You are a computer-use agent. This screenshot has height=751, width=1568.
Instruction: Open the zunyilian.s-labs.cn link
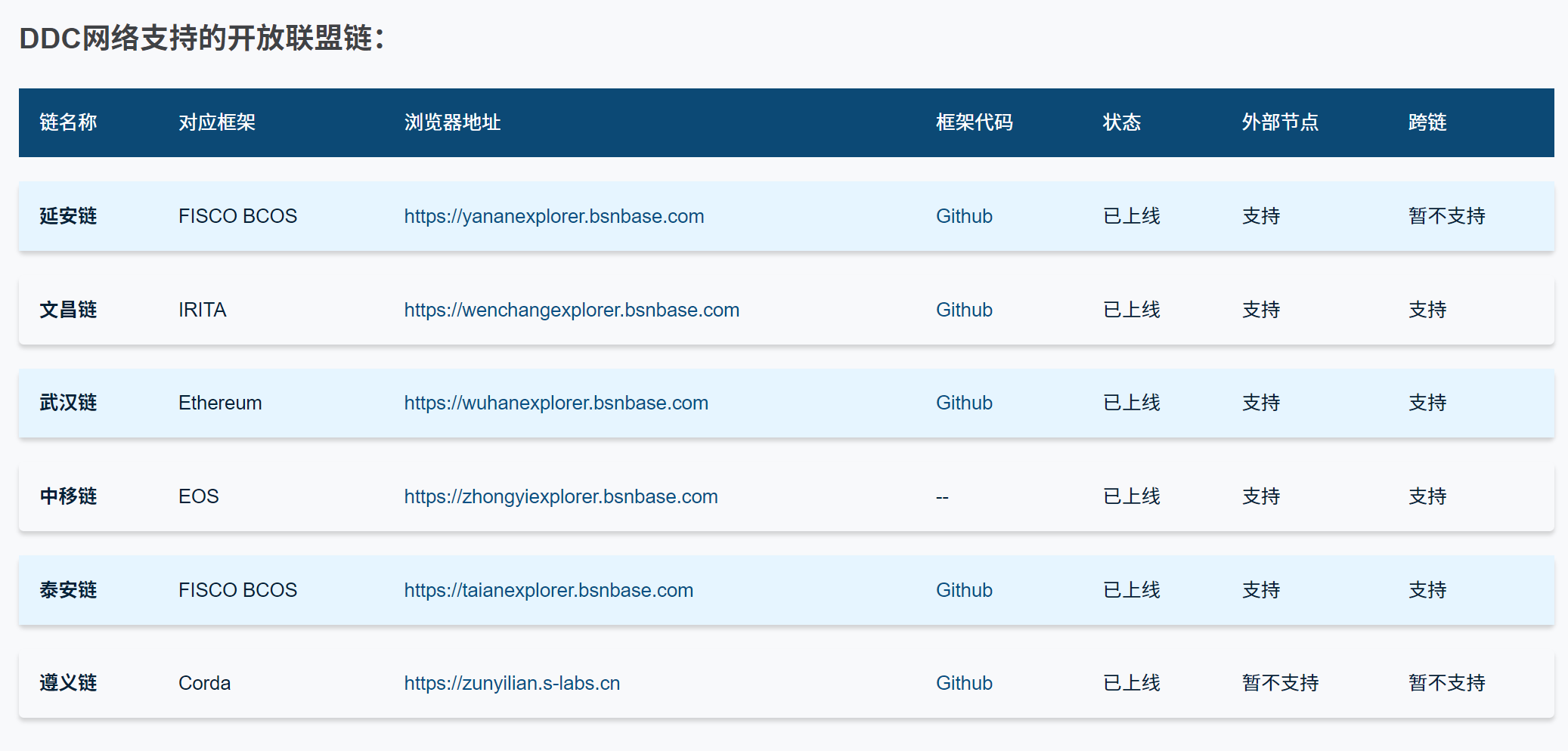pos(512,683)
